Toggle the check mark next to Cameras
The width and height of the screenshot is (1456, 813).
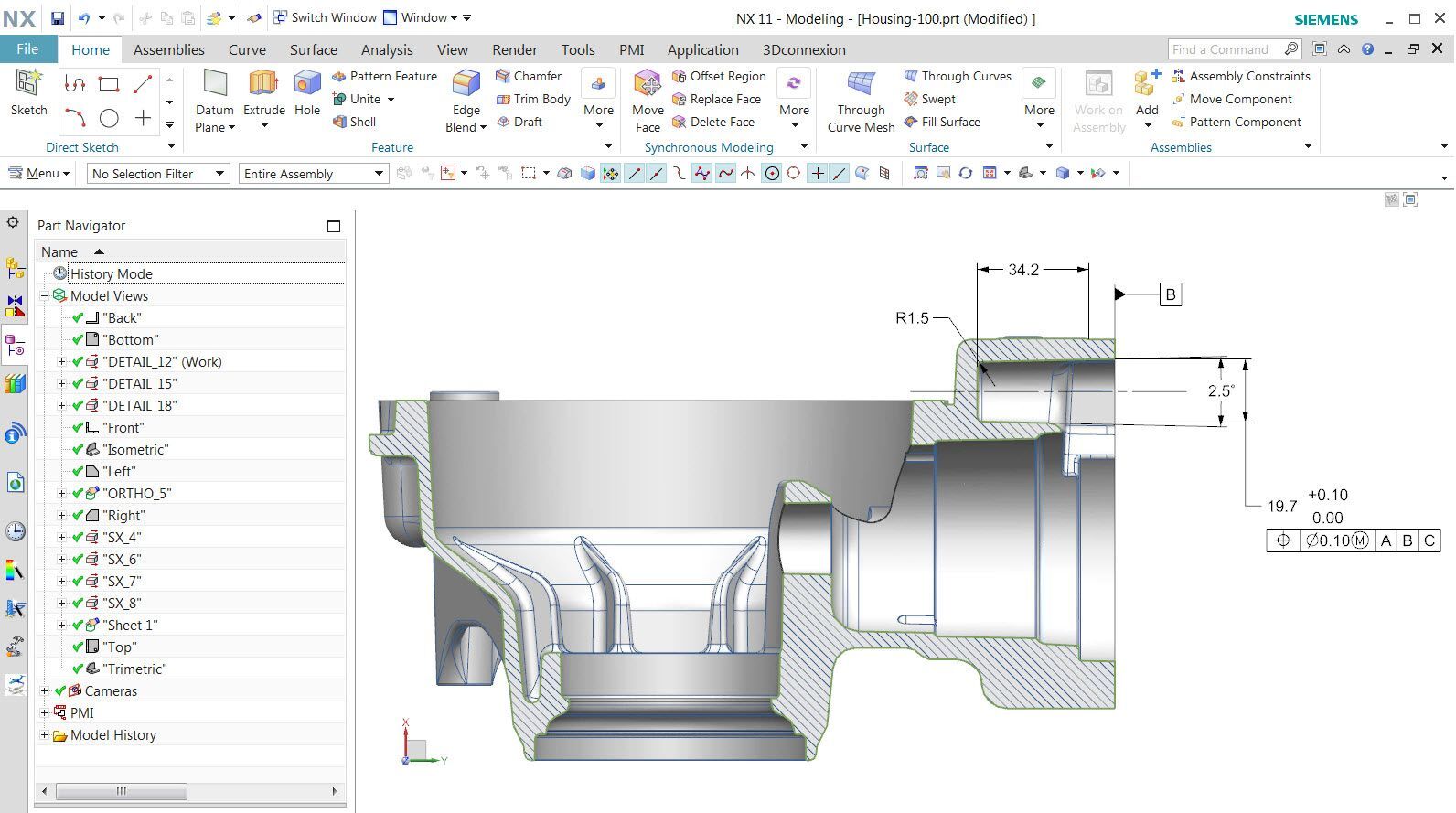pyautogui.click(x=60, y=691)
